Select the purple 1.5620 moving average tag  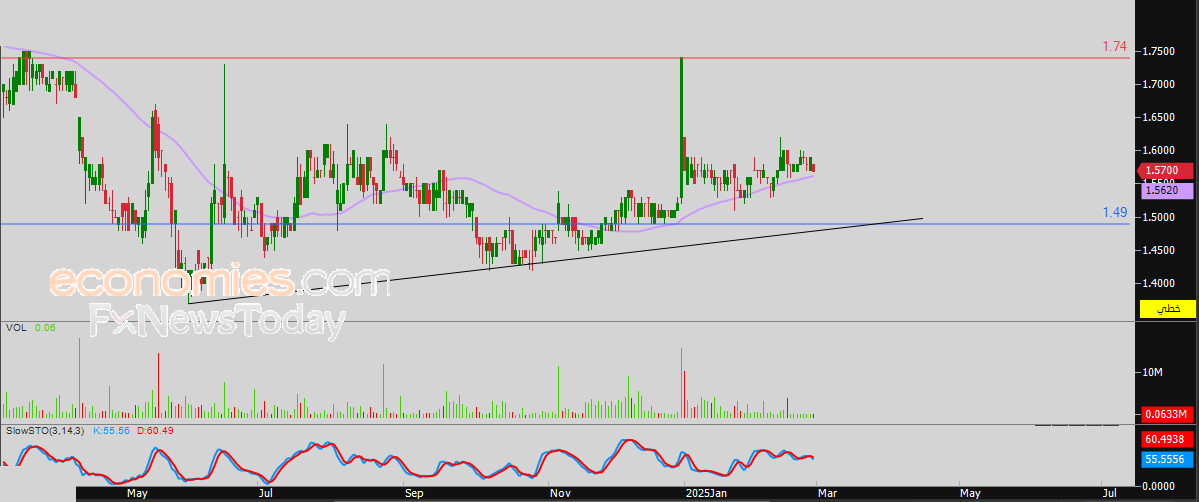click(1168, 191)
